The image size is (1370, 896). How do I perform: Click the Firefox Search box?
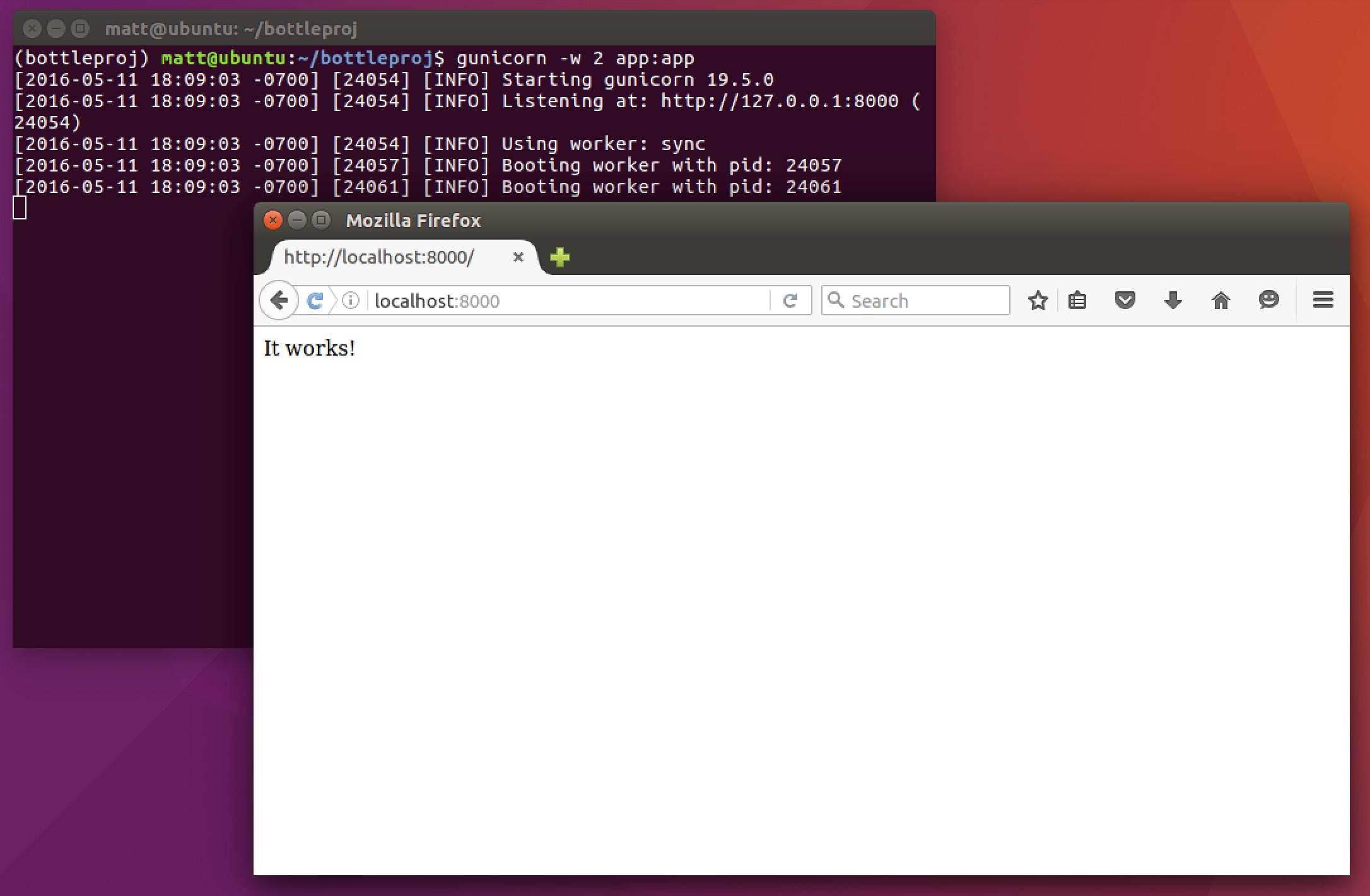[x=916, y=301]
